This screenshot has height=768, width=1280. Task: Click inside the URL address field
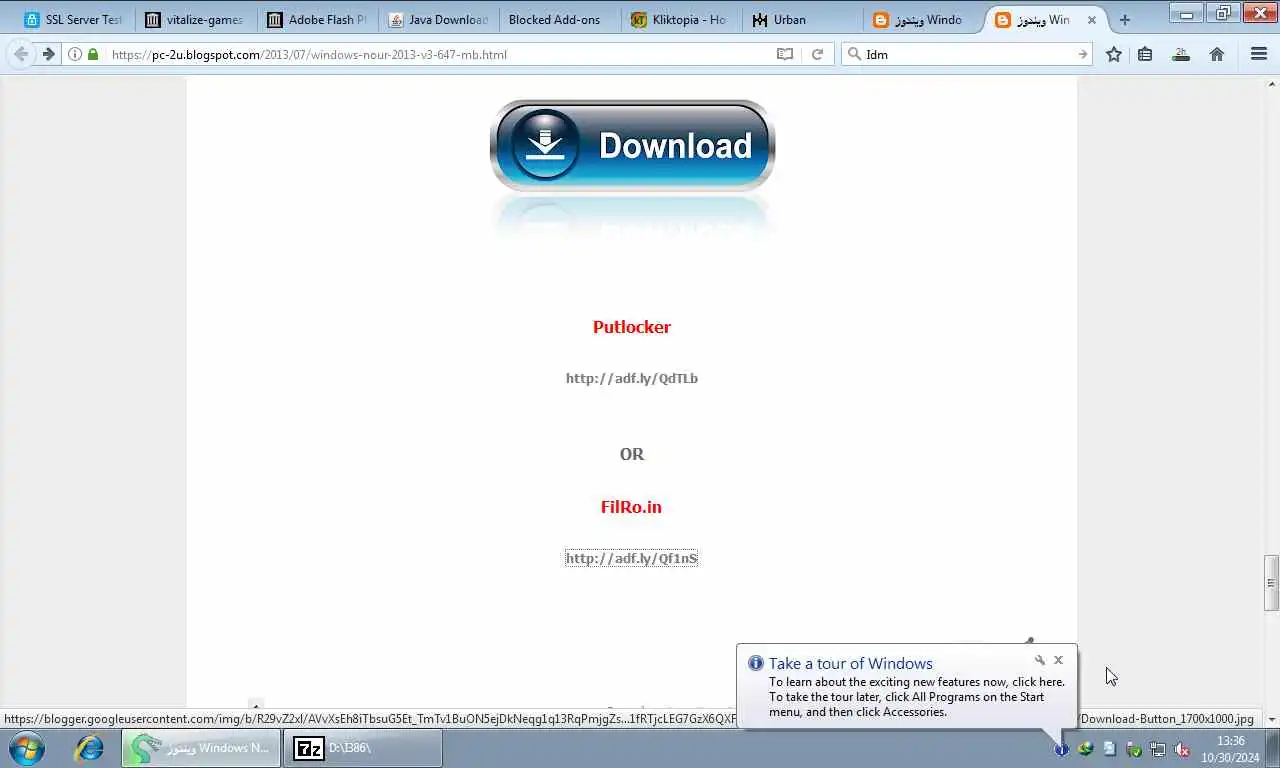[x=438, y=54]
